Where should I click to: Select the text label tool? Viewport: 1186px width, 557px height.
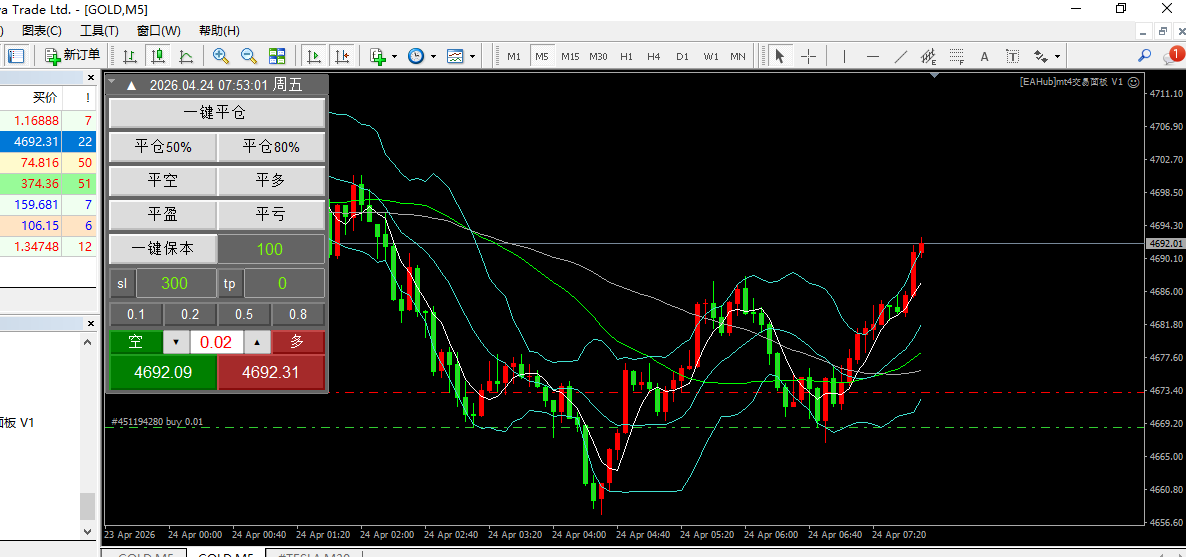tap(1013, 56)
